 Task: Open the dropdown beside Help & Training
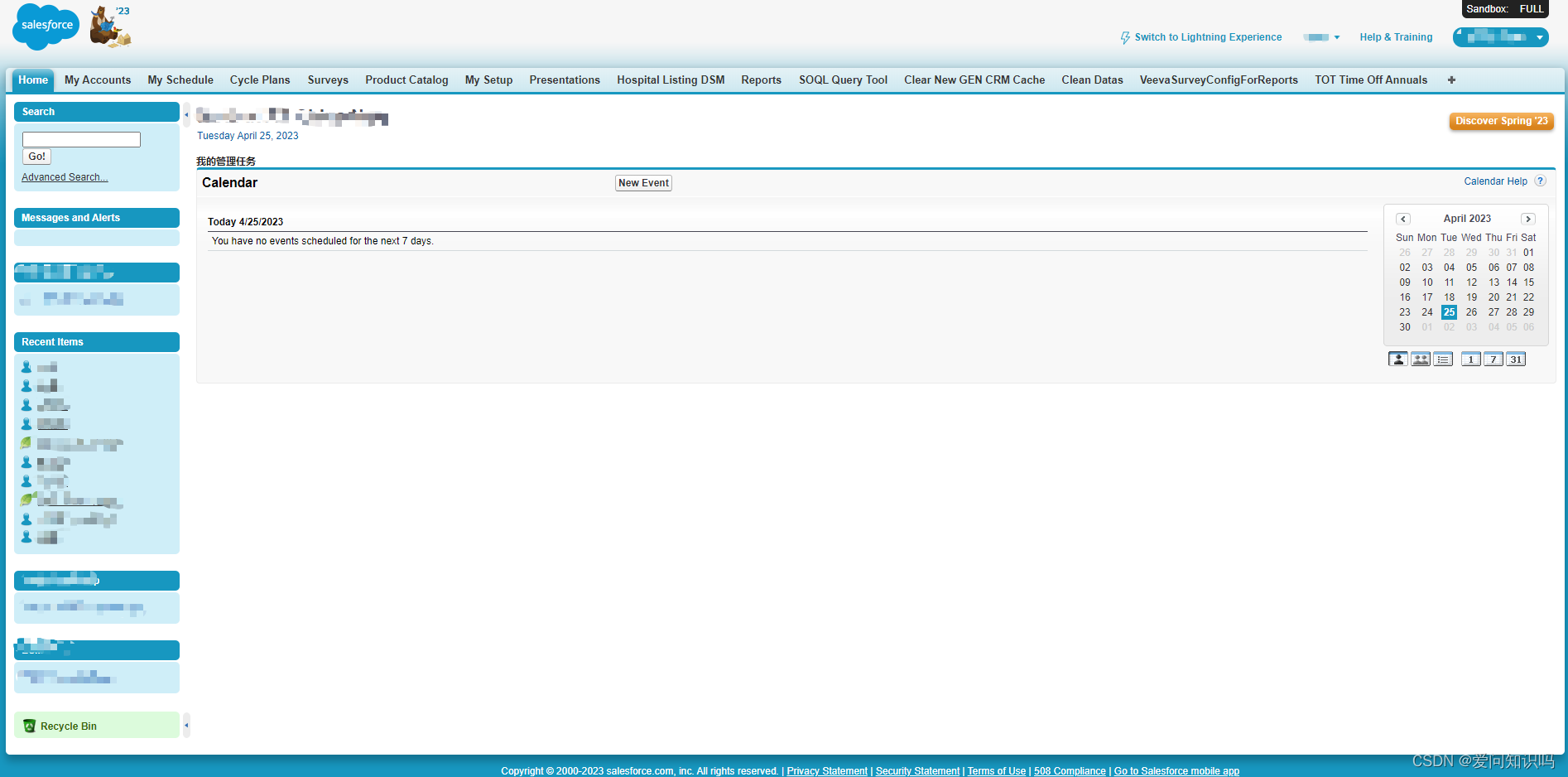[x=1322, y=37]
